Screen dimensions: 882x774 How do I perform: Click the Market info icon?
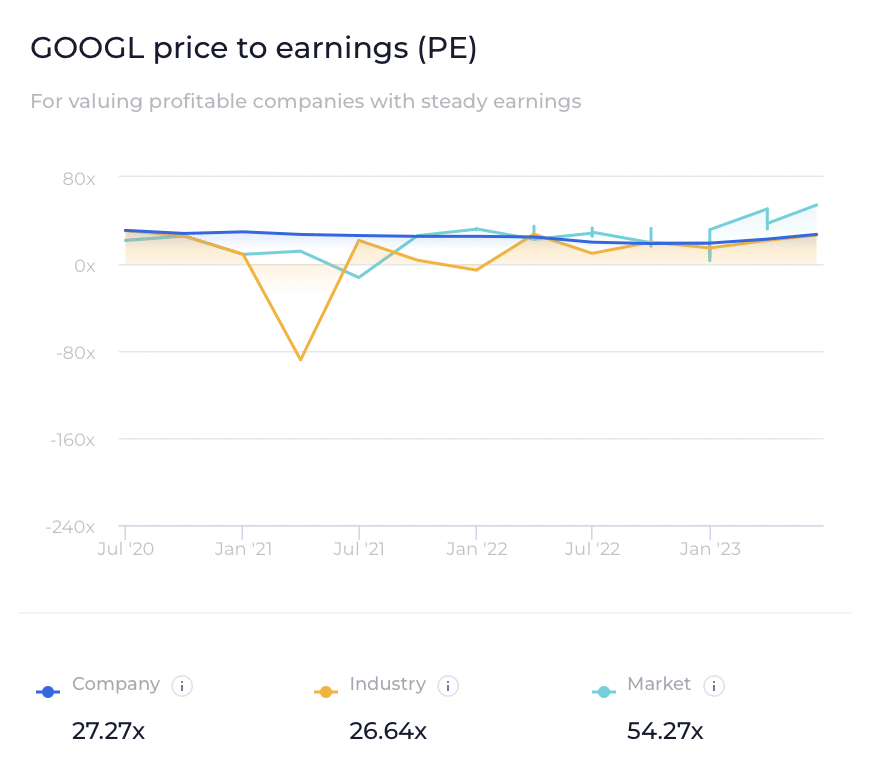713,686
